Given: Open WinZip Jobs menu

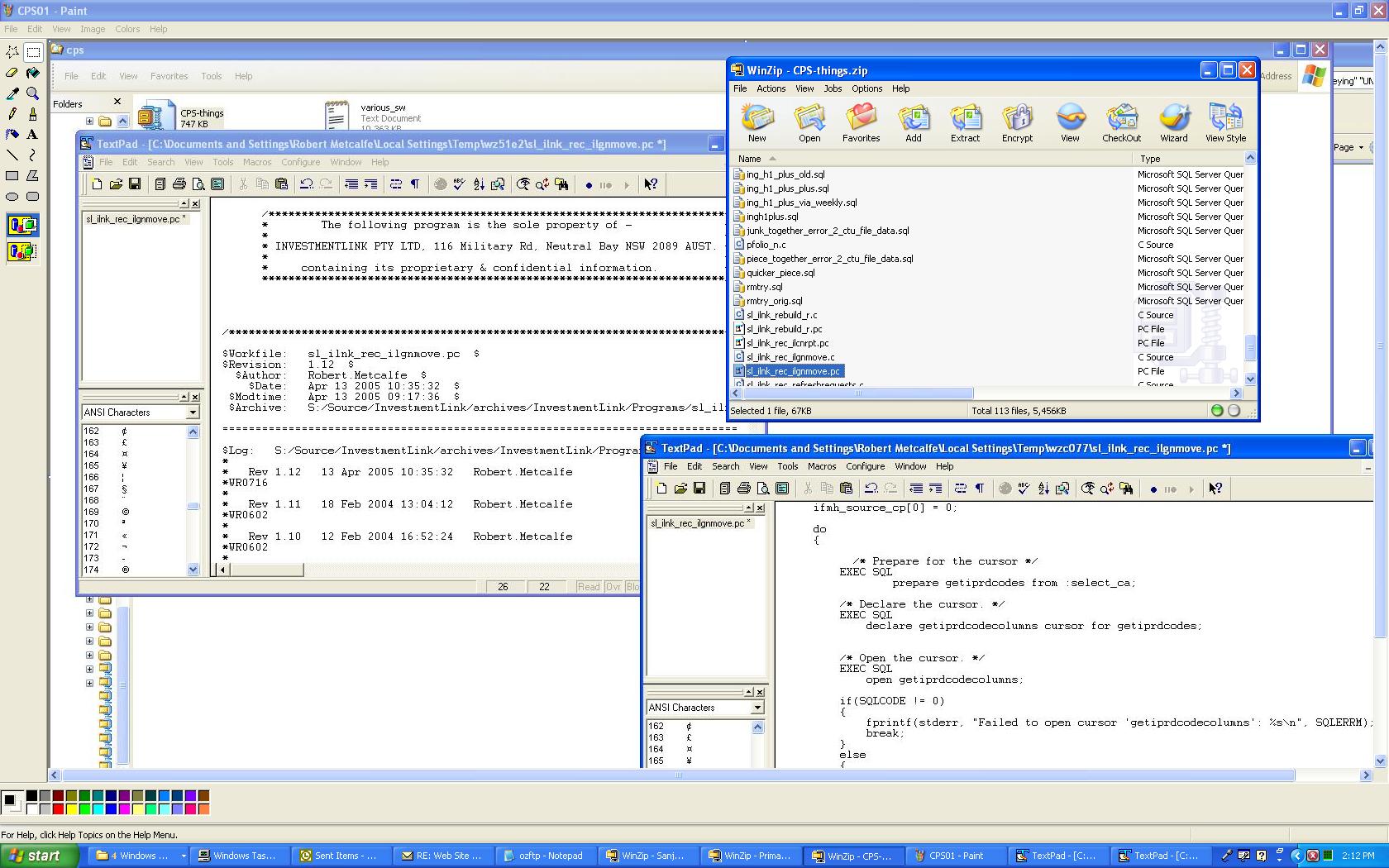Looking at the screenshot, I should coord(833,88).
